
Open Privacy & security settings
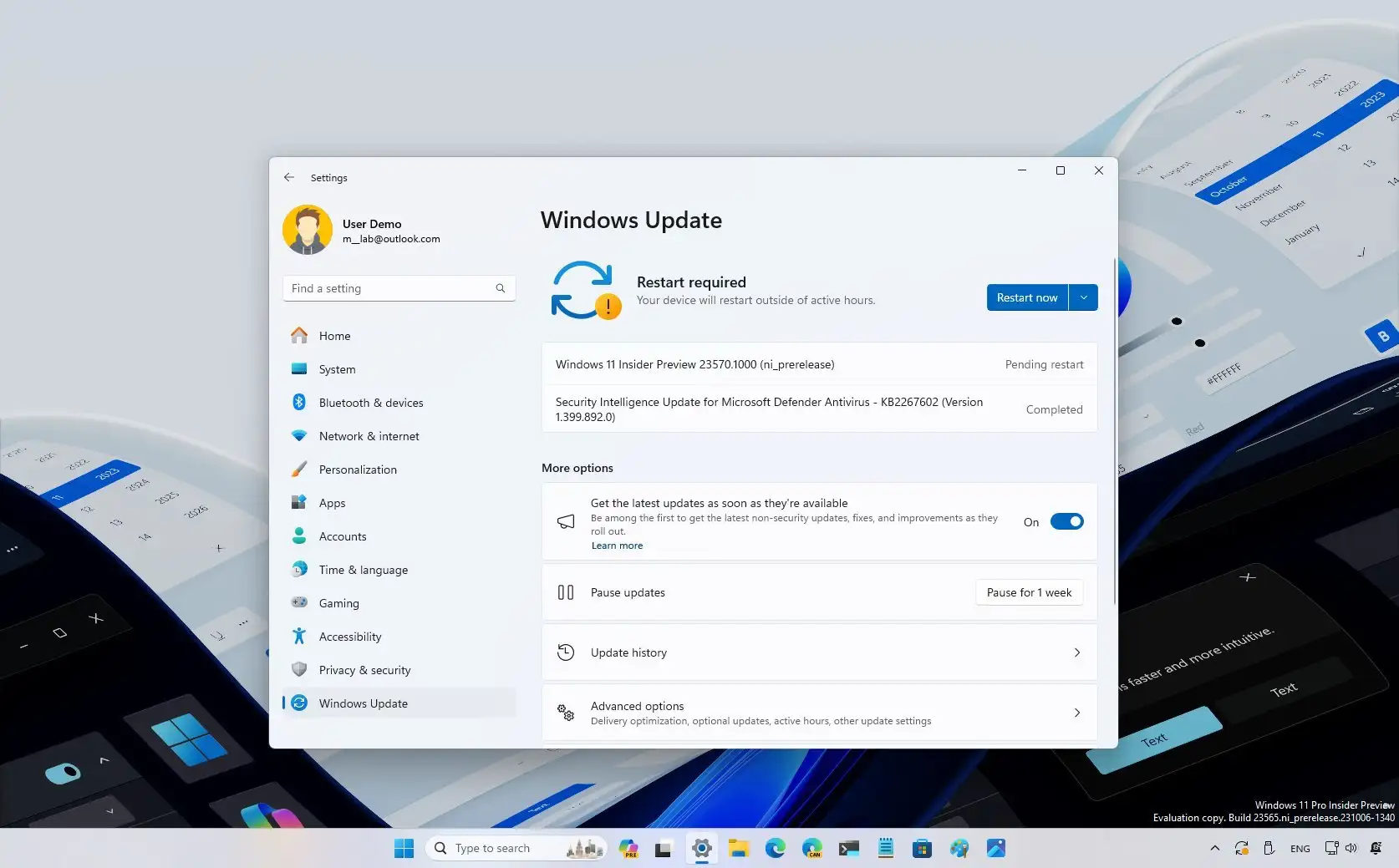(364, 669)
